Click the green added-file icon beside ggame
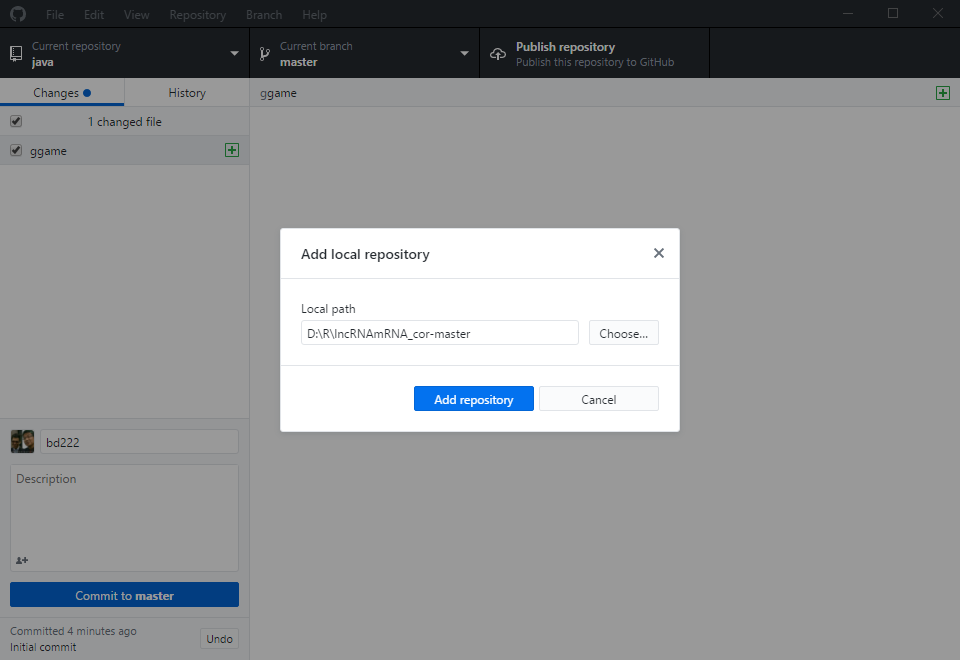This screenshot has width=960, height=660. (x=232, y=150)
